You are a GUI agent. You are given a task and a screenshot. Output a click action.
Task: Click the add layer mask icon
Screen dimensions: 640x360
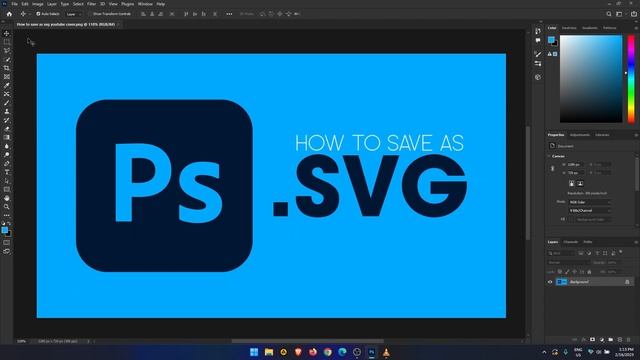593,340
